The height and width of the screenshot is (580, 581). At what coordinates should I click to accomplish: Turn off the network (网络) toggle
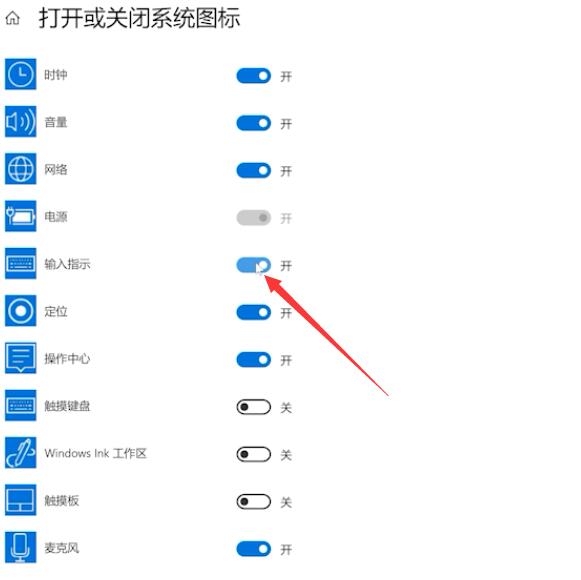click(x=253, y=170)
